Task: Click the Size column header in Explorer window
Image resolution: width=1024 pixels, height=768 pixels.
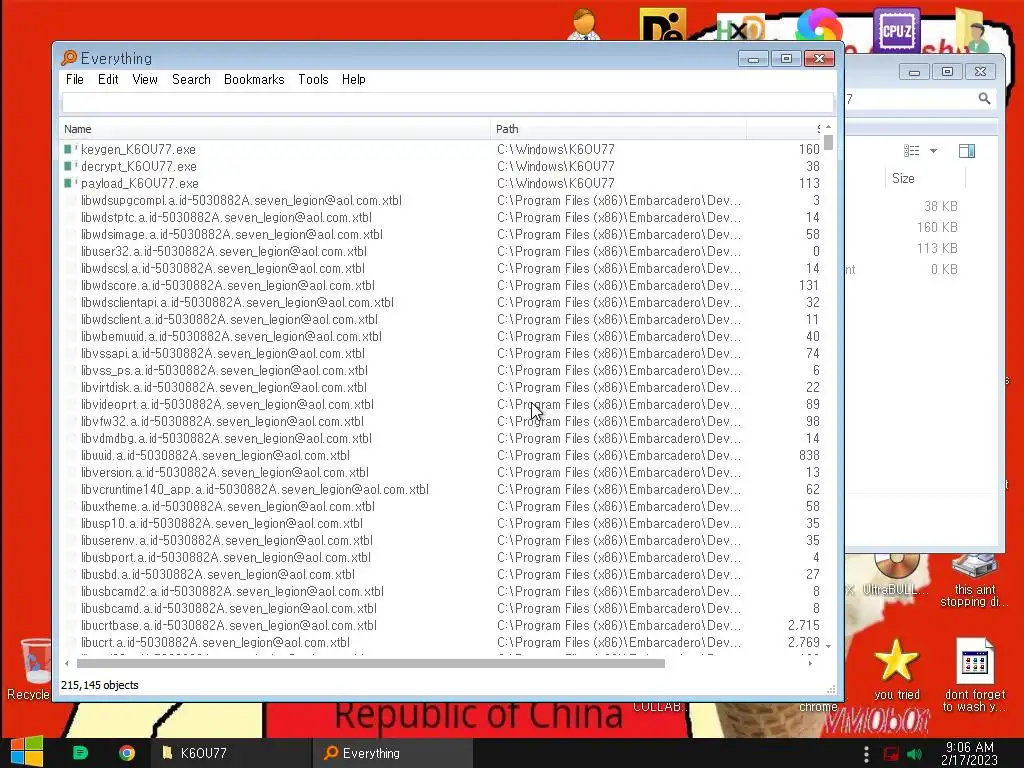Action: point(904,178)
